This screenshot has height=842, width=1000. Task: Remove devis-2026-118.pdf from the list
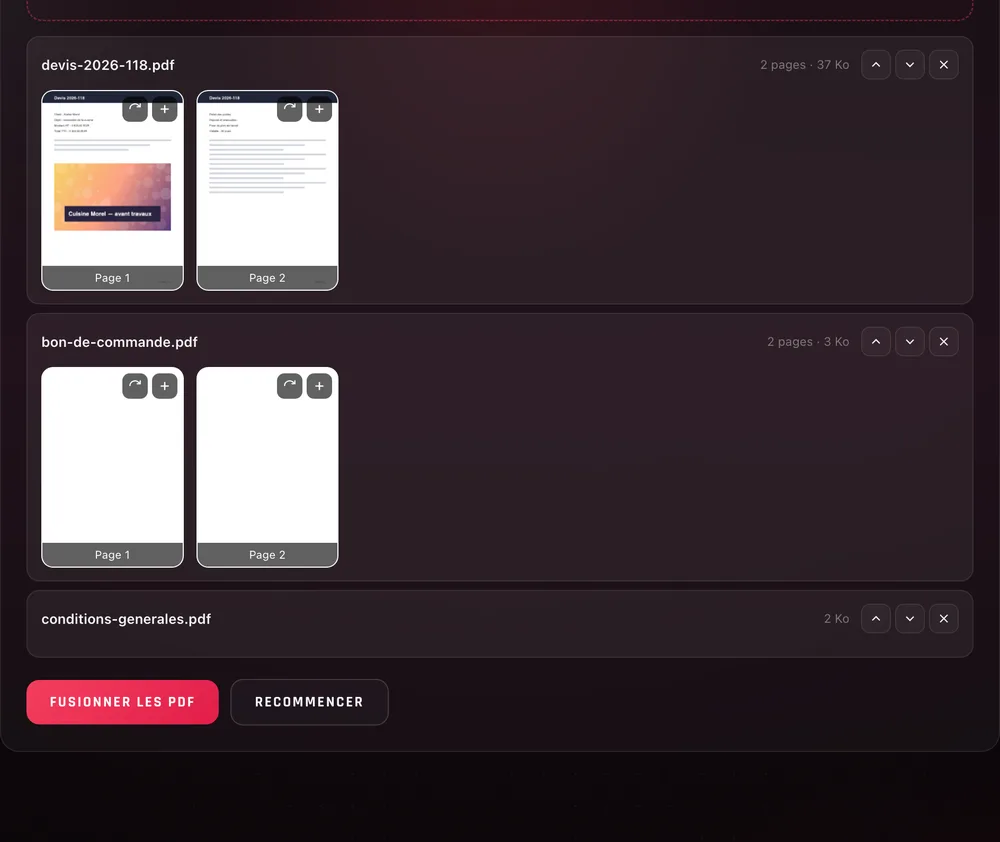943,64
